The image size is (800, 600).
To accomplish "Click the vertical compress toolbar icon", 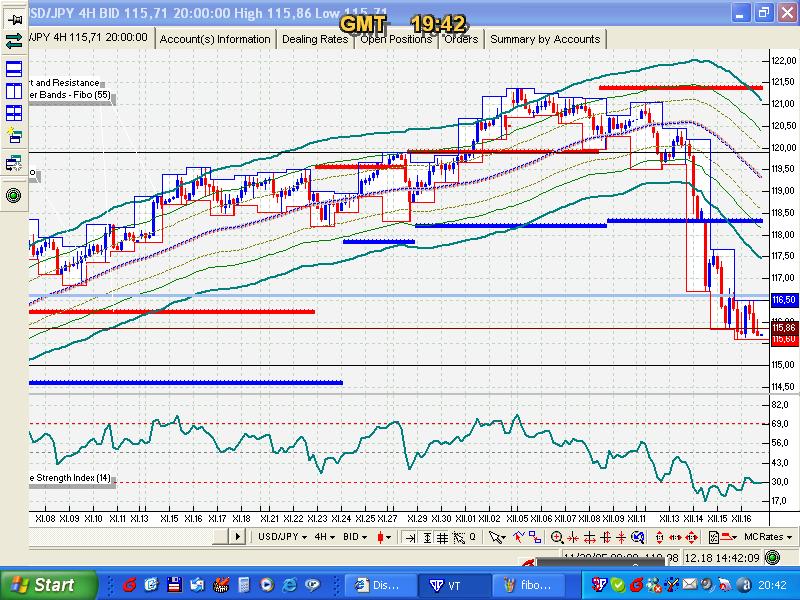I will pos(620,537).
